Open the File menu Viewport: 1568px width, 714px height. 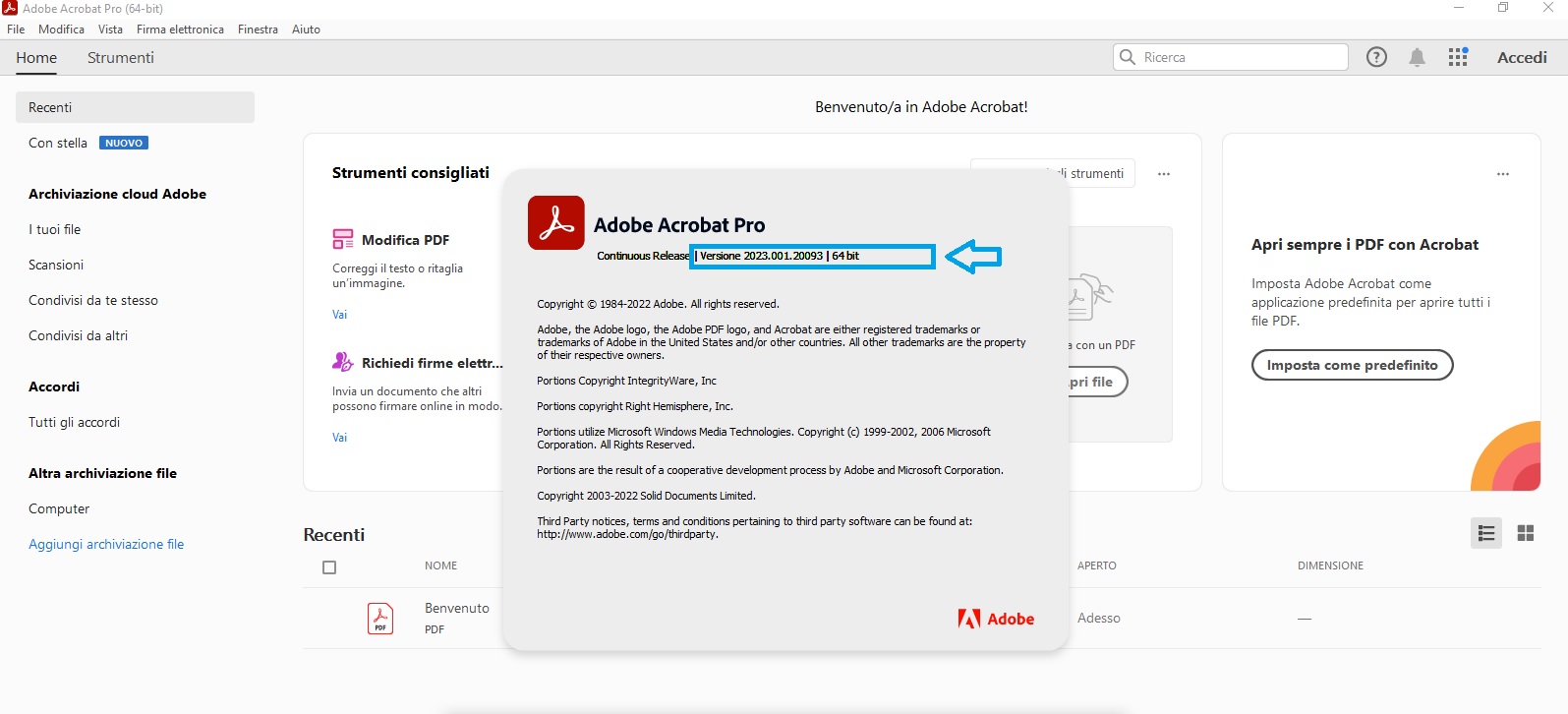(x=16, y=30)
